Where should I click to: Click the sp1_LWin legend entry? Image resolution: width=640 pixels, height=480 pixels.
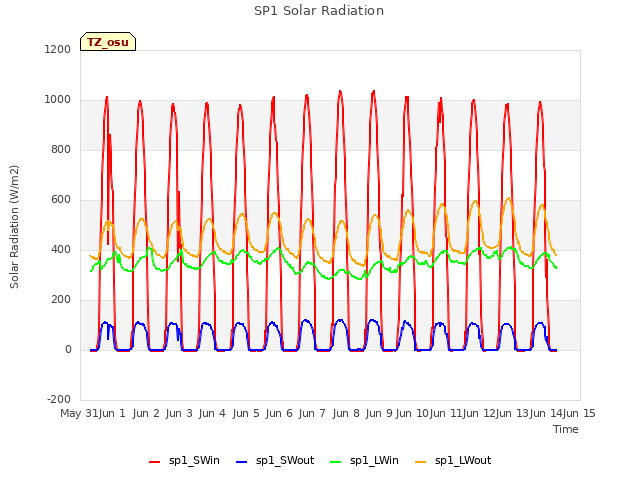click(x=364, y=461)
